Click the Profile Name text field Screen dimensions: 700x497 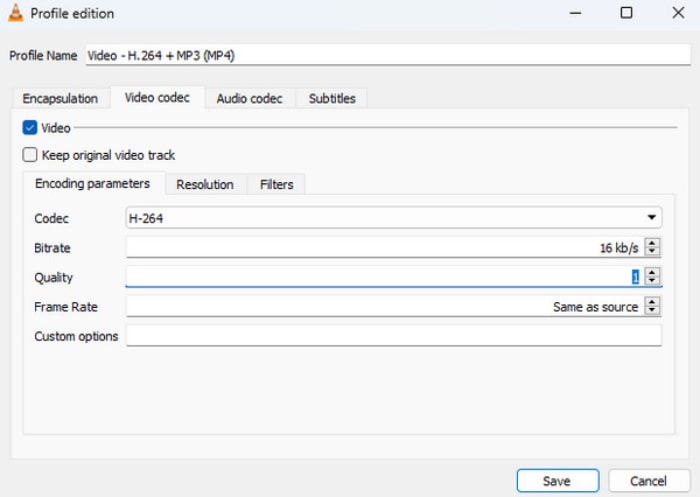click(x=388, y=55)
